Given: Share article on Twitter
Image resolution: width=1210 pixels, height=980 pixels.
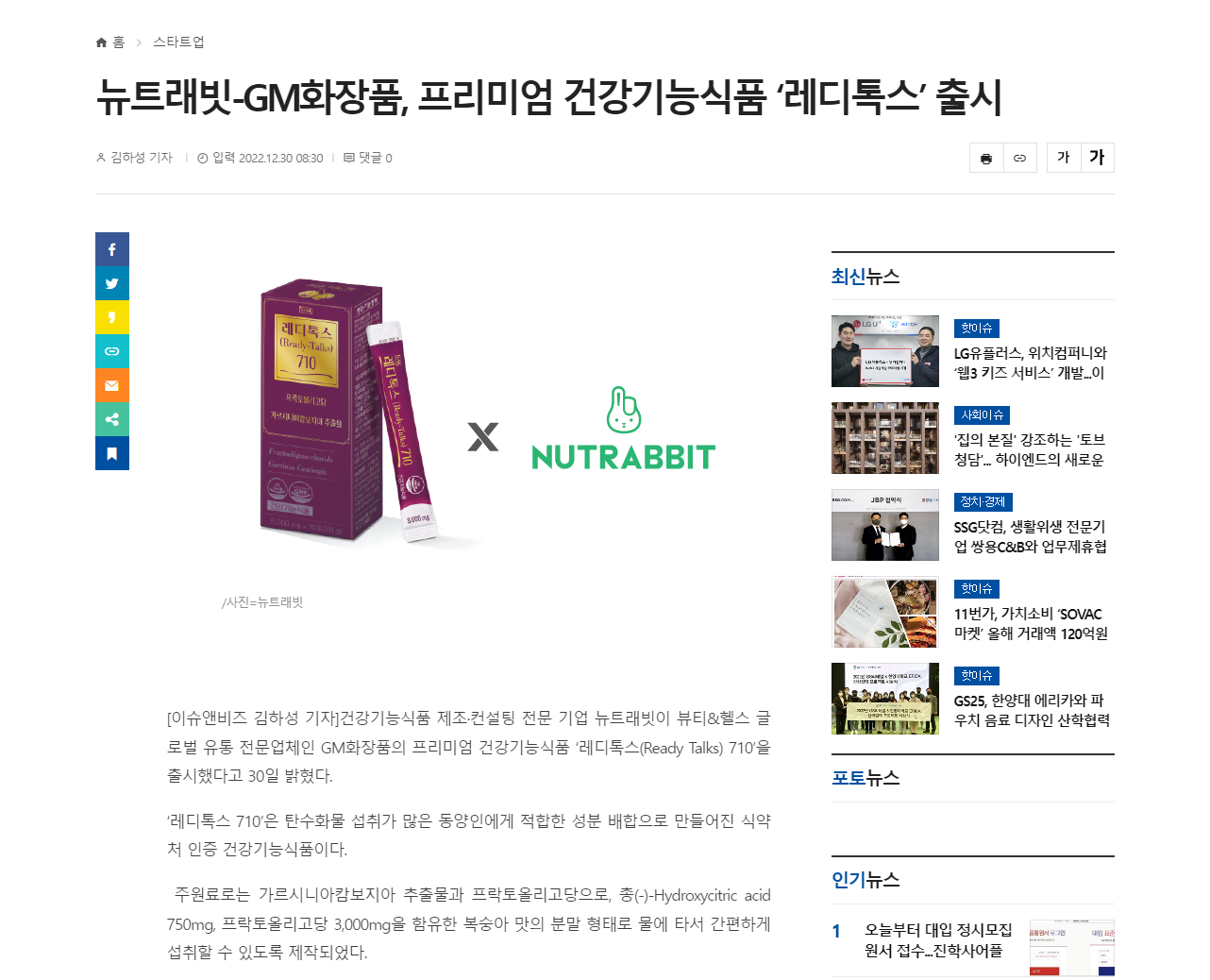Looking at the screenshot, I should 112,283.
